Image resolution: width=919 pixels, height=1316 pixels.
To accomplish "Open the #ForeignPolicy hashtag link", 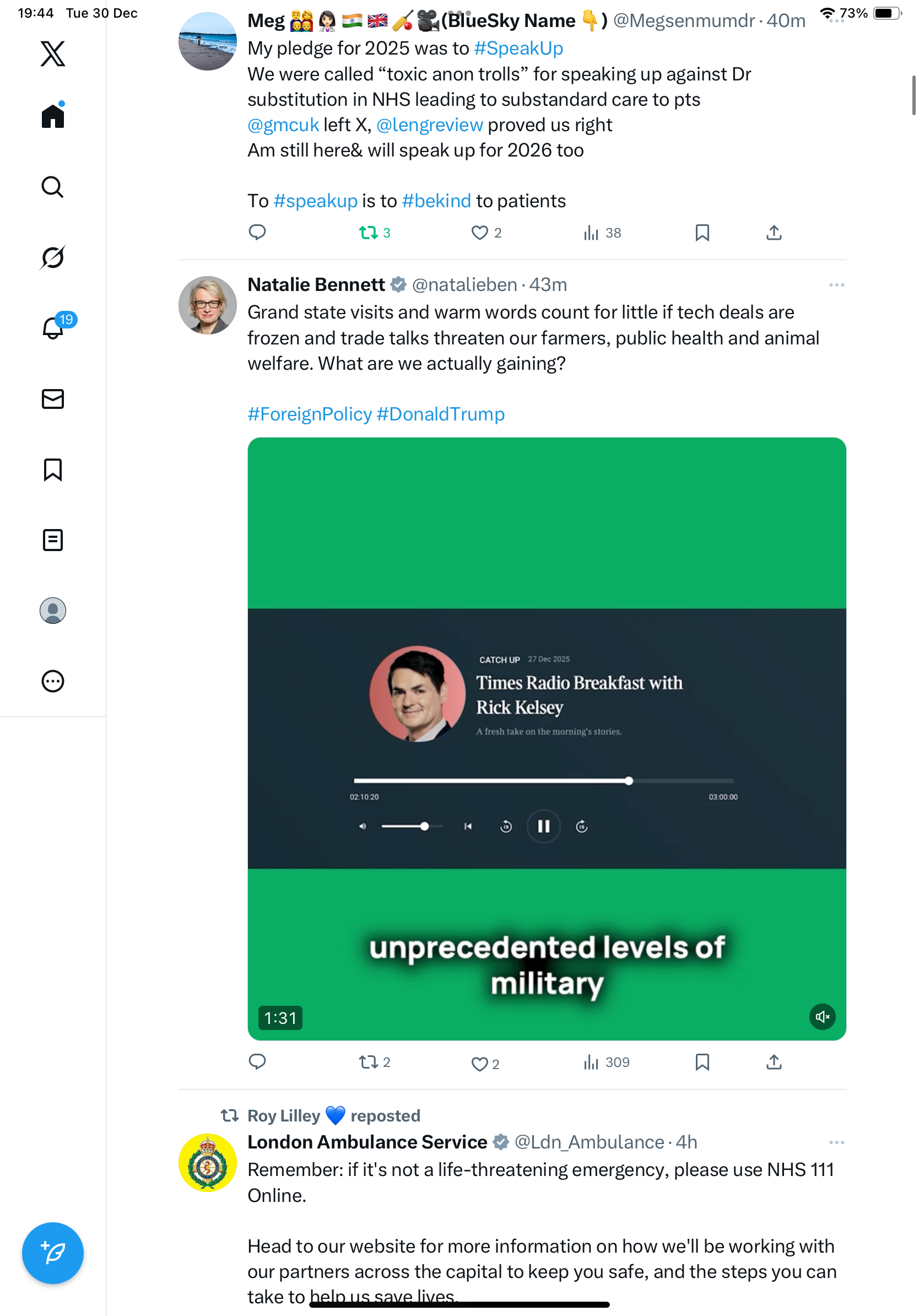I will pos(310,414).
